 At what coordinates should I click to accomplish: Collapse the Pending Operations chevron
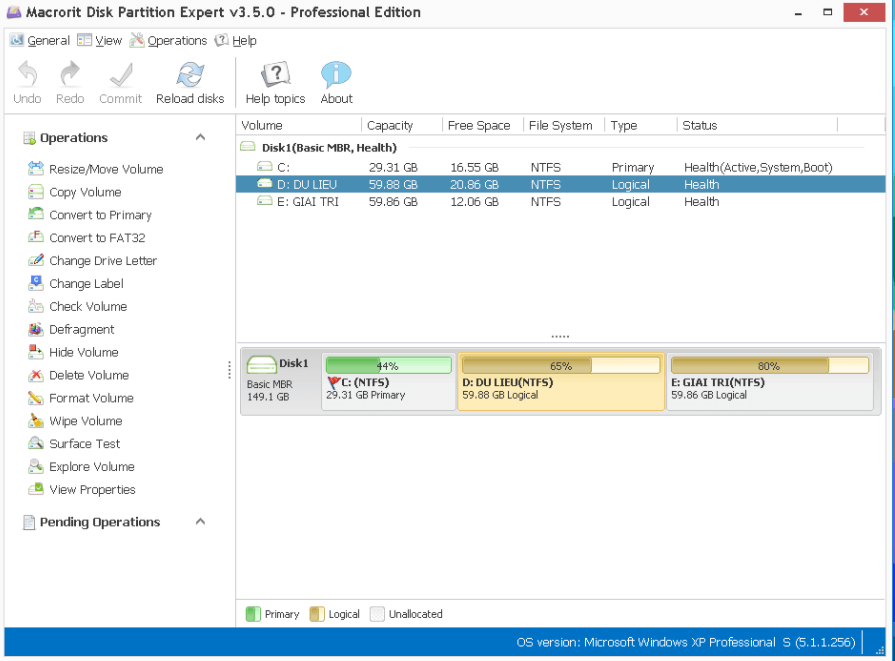coord(200,521)
